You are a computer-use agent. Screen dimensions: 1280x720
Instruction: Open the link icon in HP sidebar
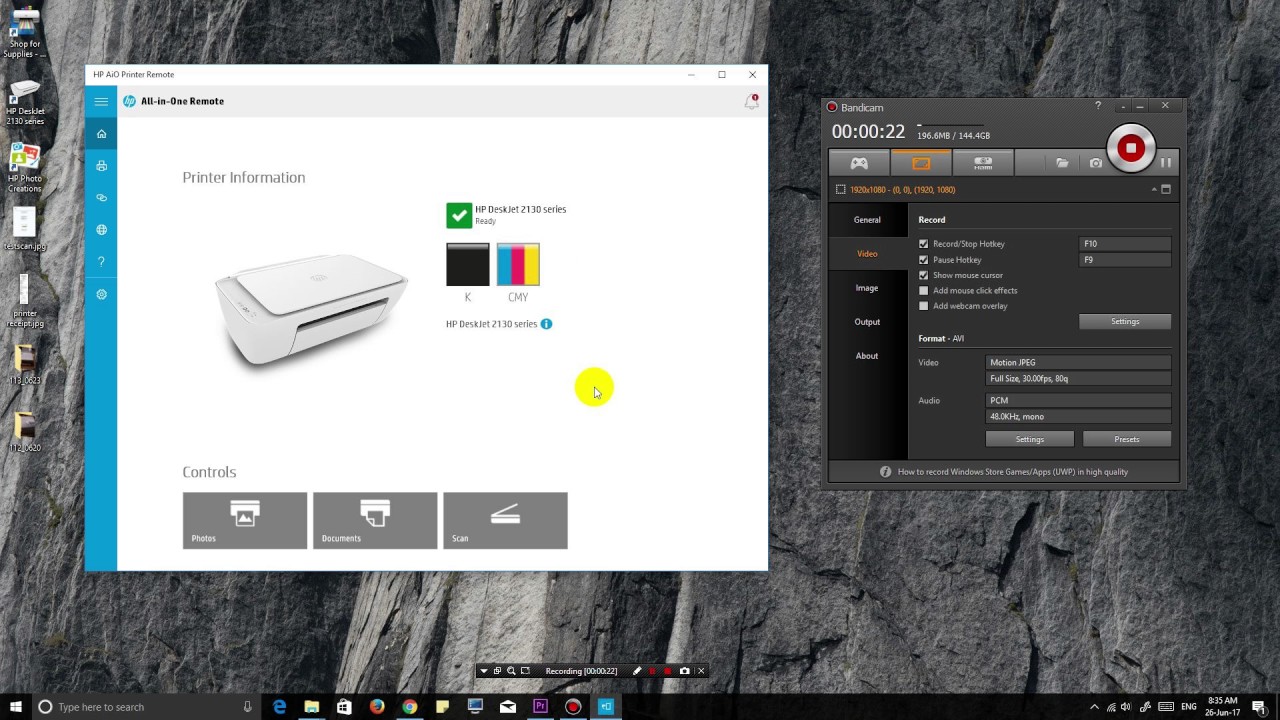point(101,198)
